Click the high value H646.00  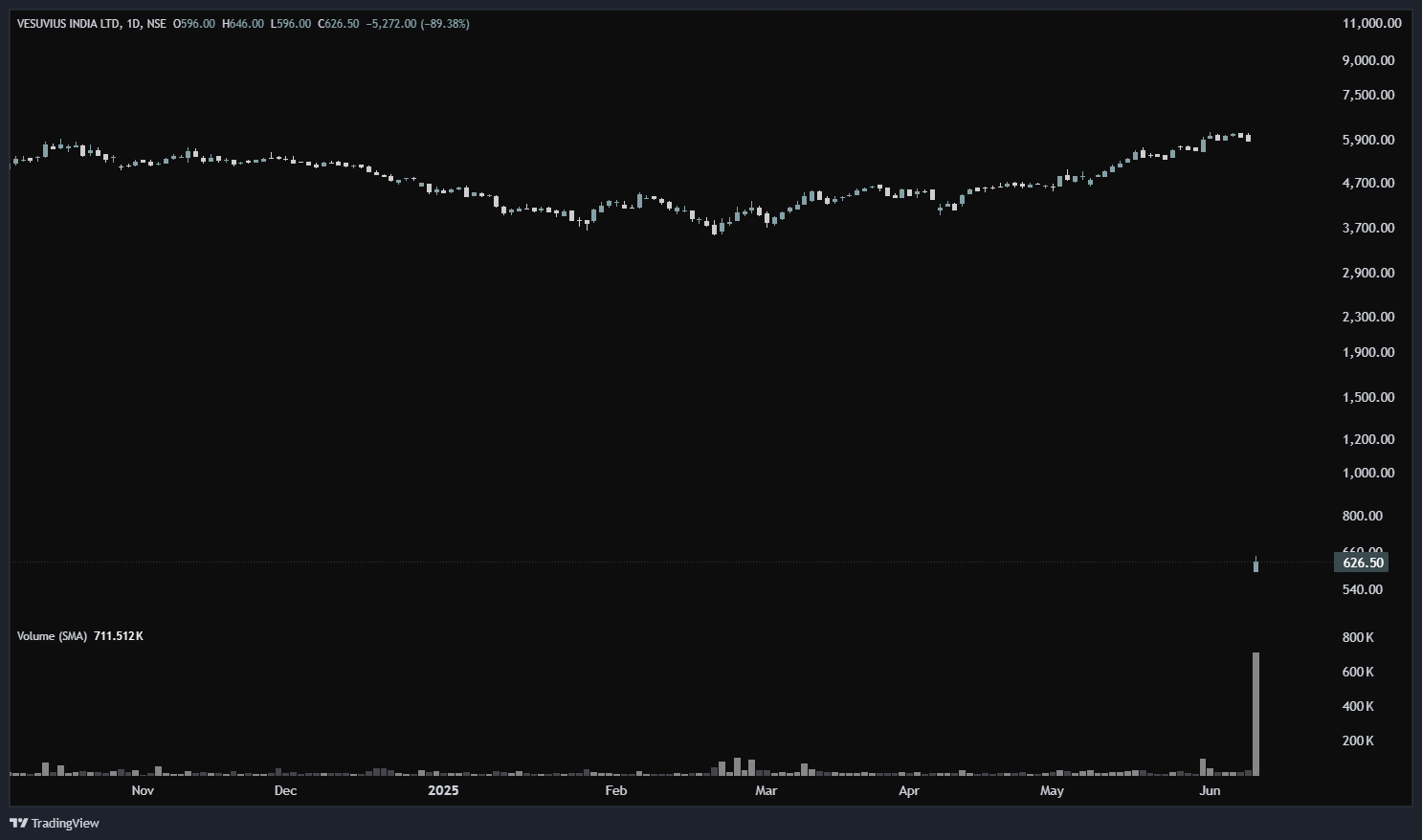(243, 24)
